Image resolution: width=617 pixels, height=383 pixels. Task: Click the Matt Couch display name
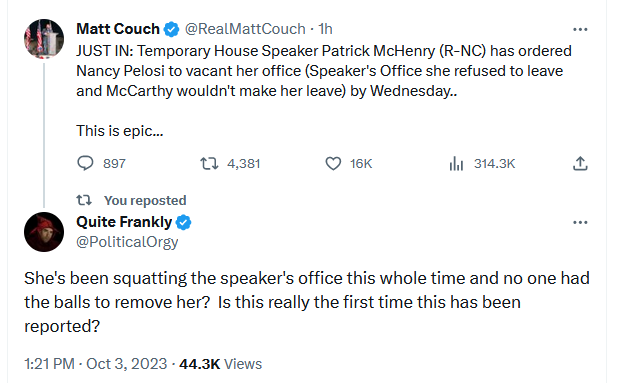[118, 29]
